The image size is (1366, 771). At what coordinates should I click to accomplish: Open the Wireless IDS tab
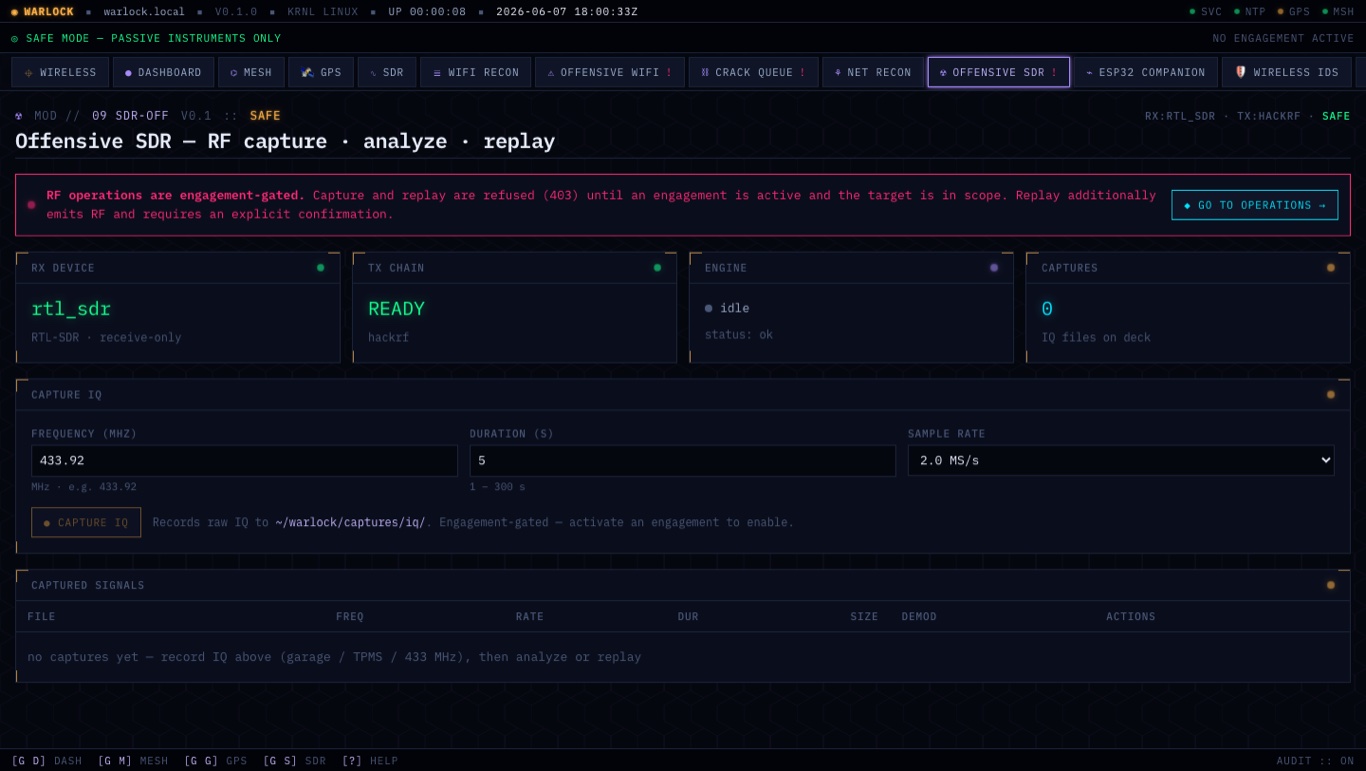click(x=1287, y=72)
